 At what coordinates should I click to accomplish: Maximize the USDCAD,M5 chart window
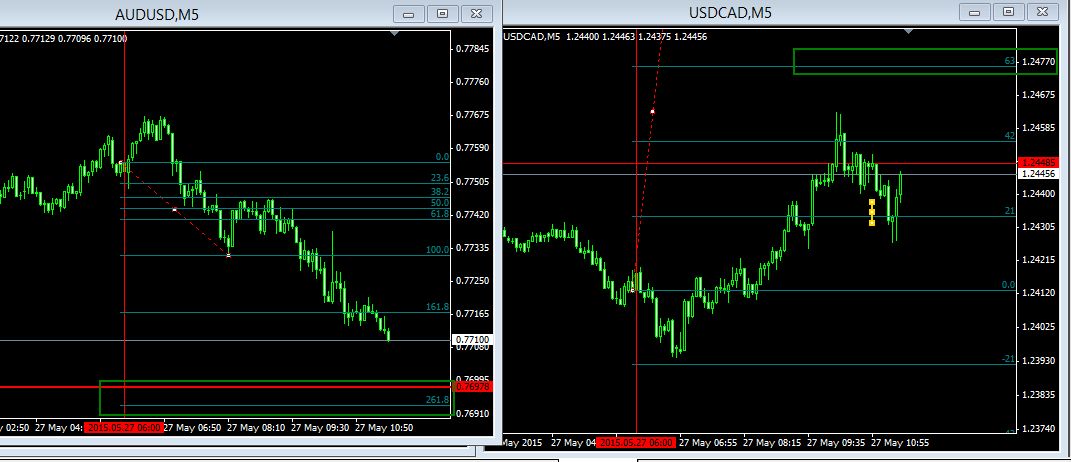[1009, 12]
